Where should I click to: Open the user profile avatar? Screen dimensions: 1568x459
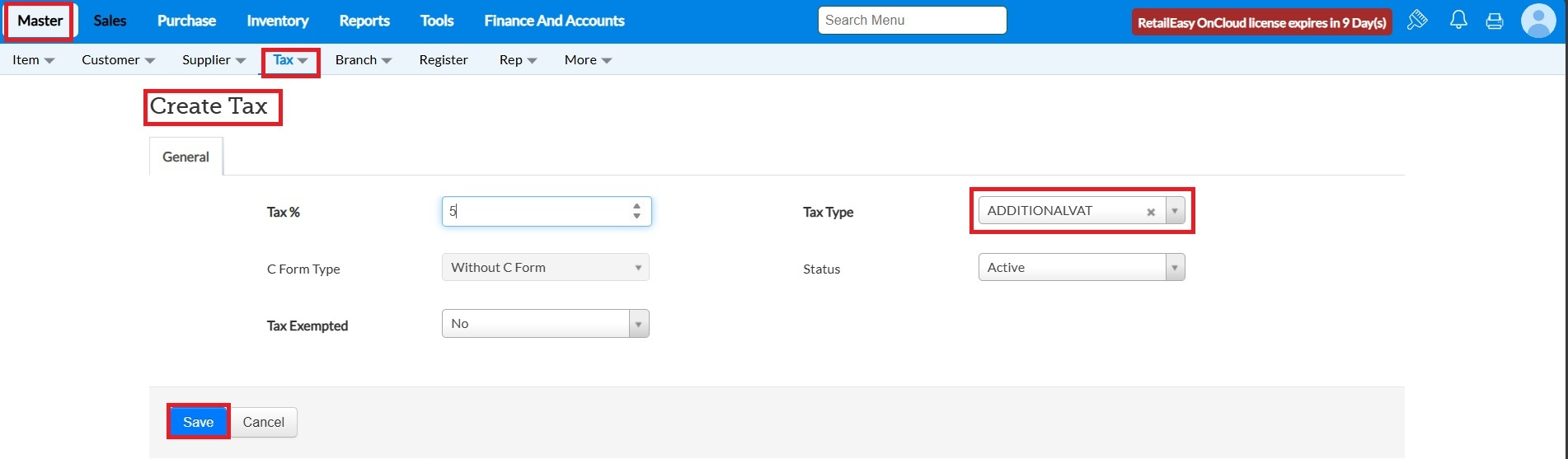pos(1537,21)
